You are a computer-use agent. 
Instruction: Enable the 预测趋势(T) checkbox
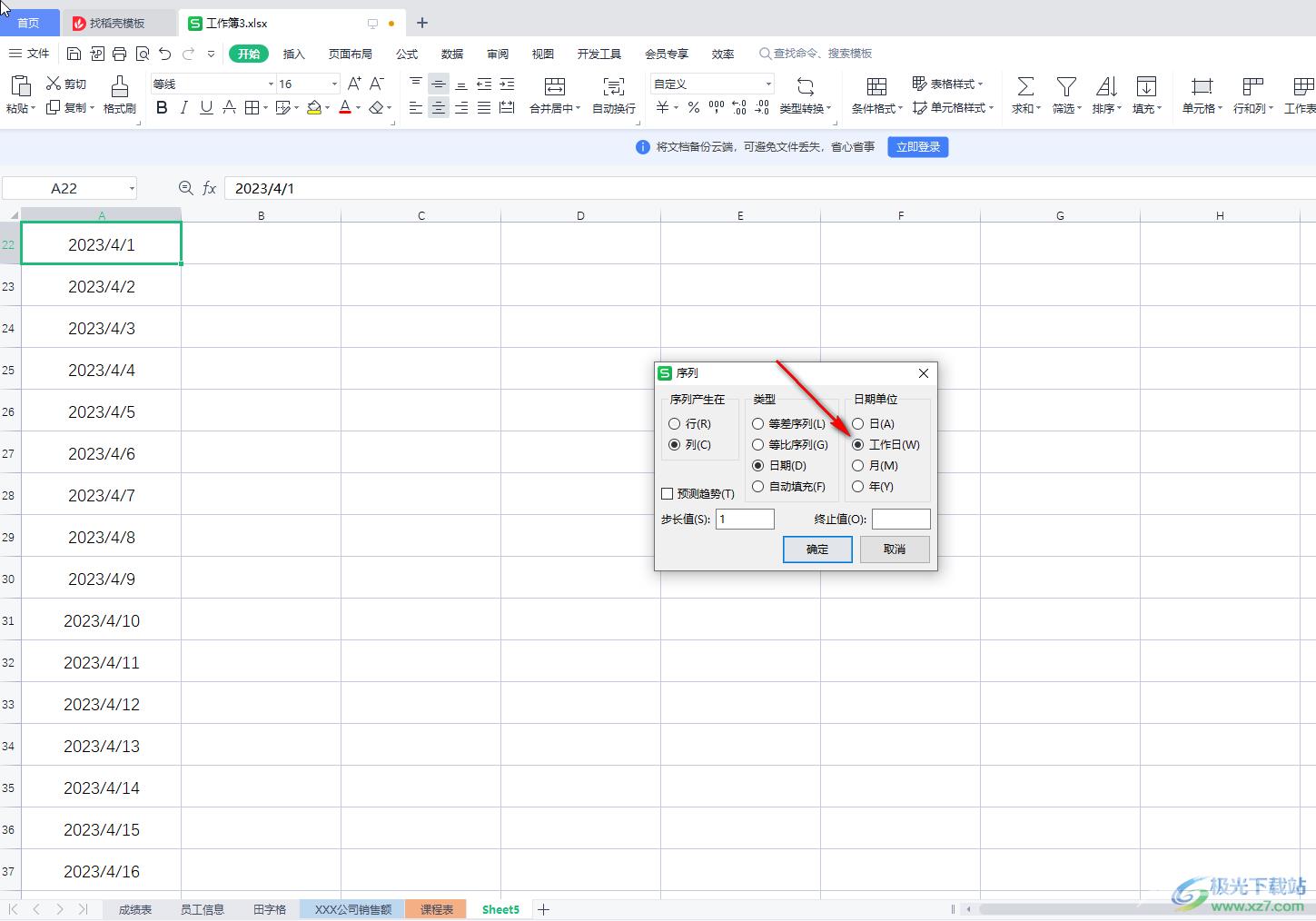point(668,494)
